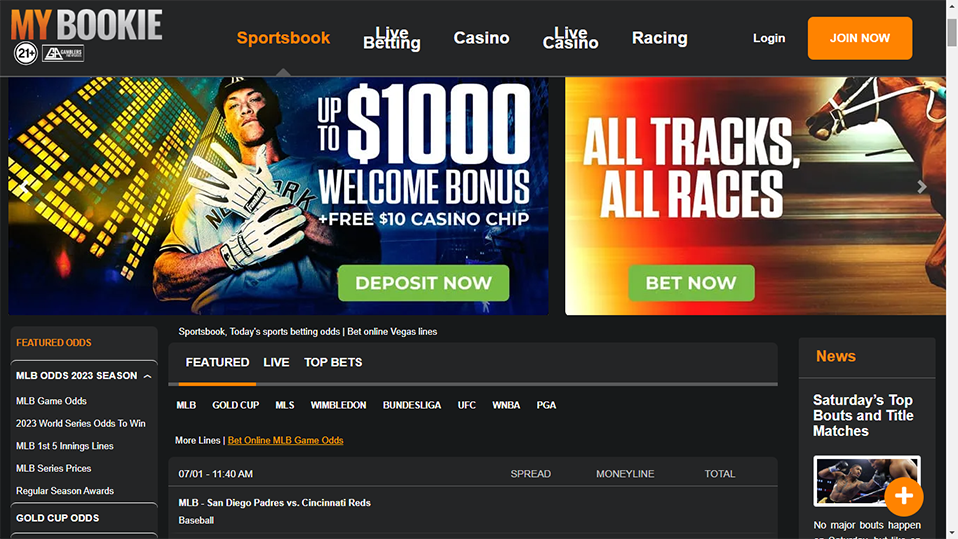Viewport: 958px width, 539px height.
Task: Advance to the next banner slide arrow
Action: 921,187
